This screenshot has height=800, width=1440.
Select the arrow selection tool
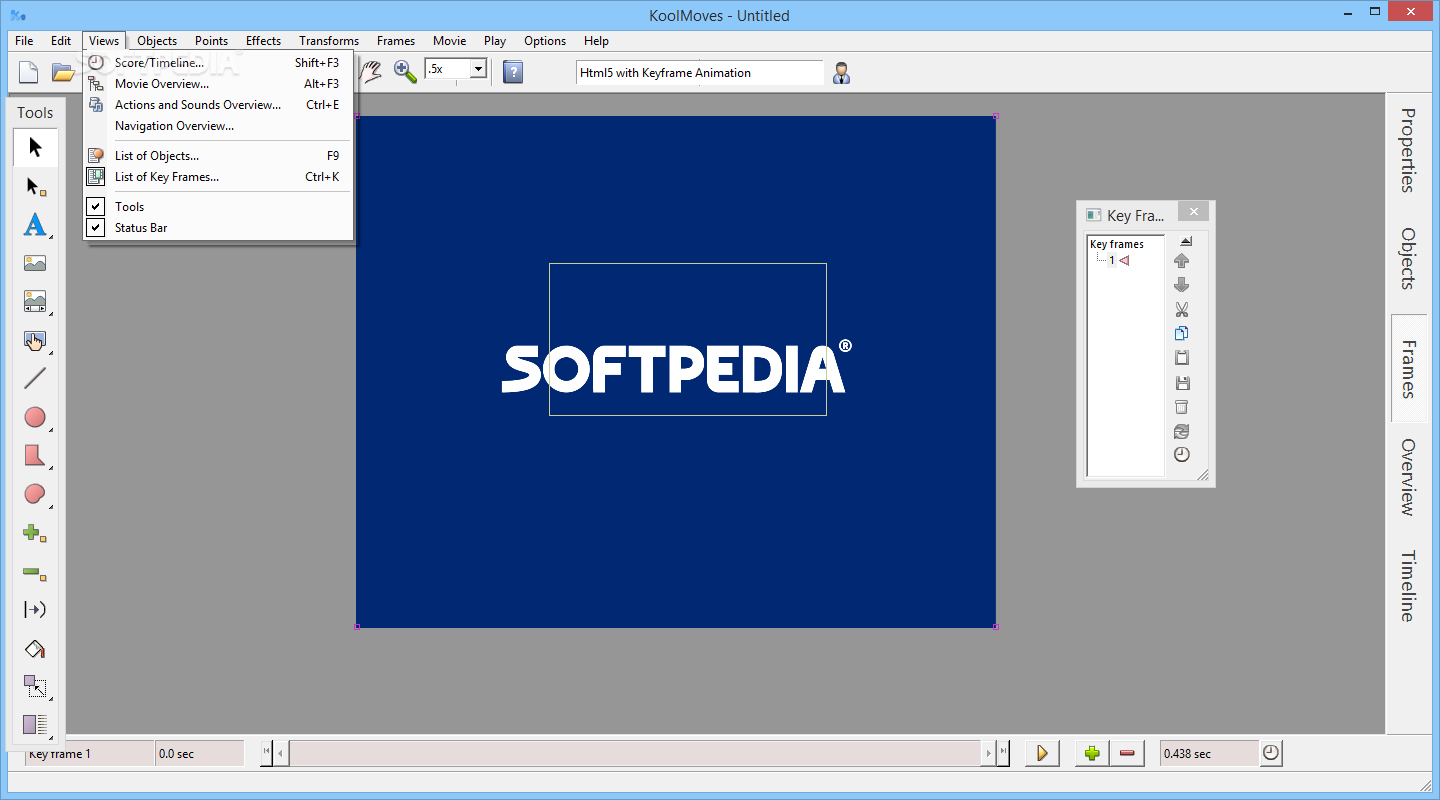point(35,148)
